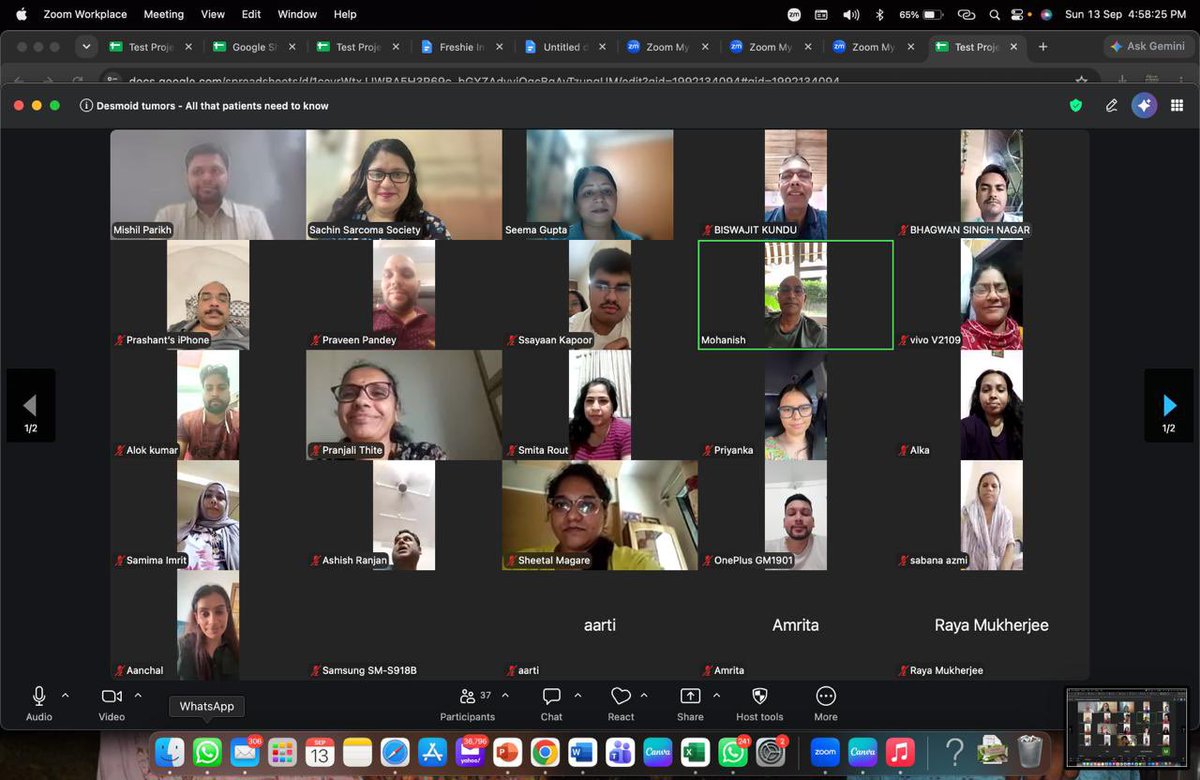1200x780 pixels.
Task: Switch to the Google Sh Chrome tab
Action: click(255, 47)
